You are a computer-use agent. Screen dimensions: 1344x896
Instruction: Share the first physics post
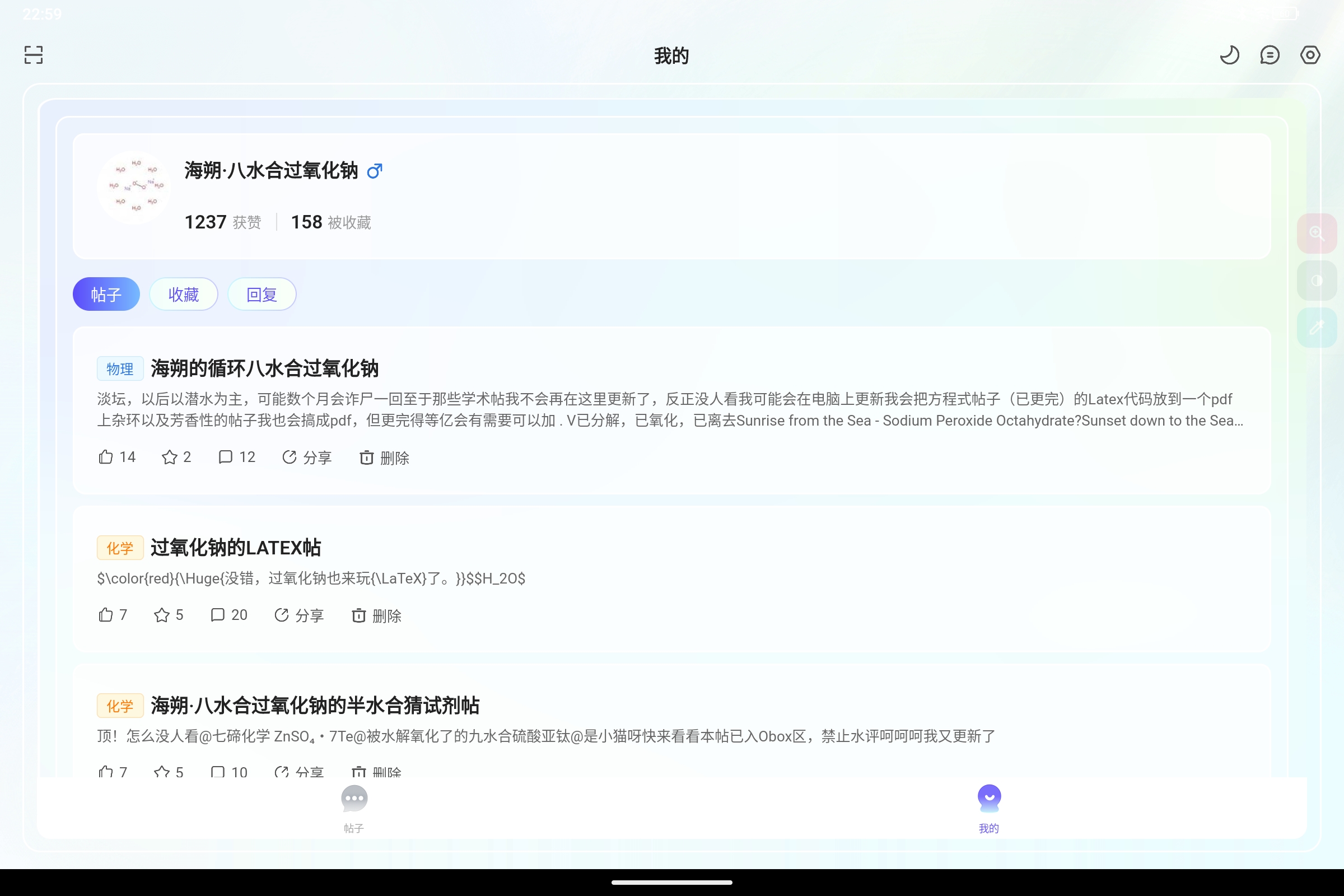(307, 457)
